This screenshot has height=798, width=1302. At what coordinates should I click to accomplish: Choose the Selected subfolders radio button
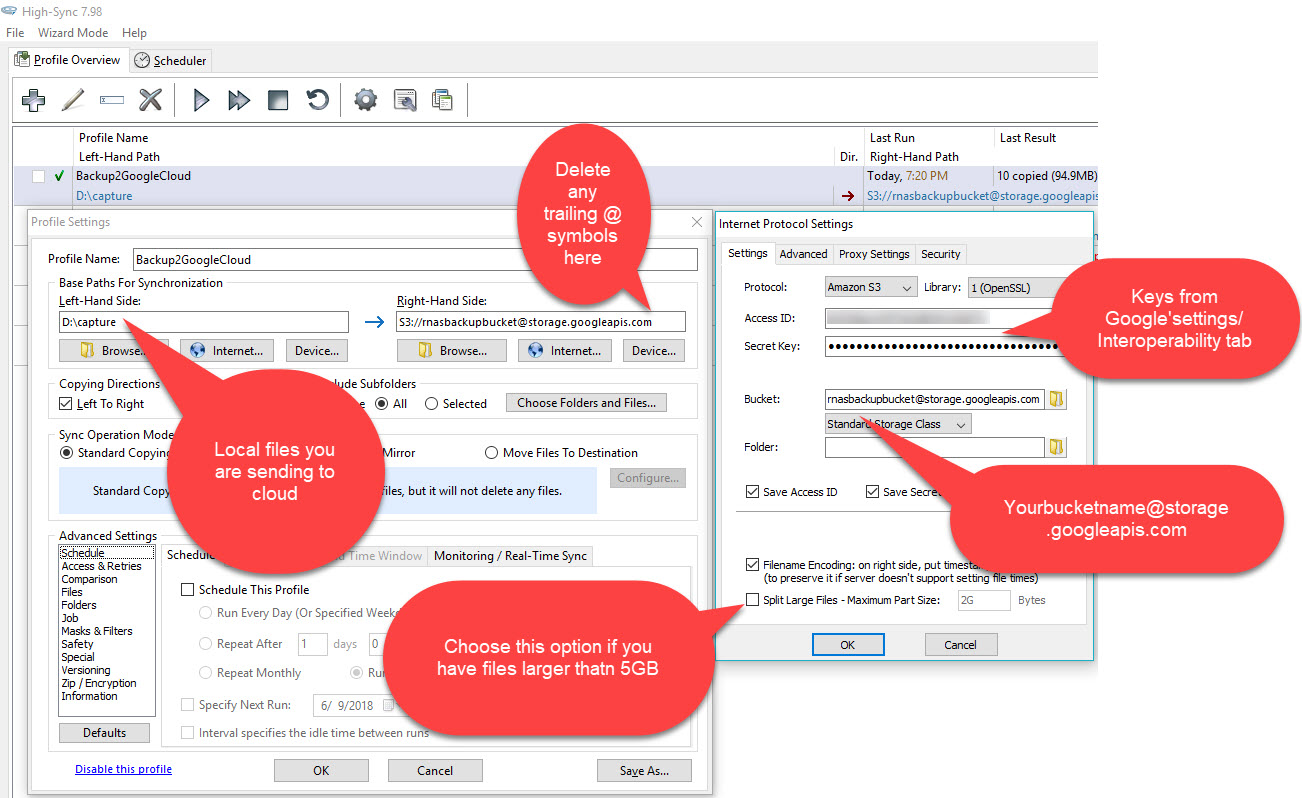pyautogui.click(x=431, y=404)
